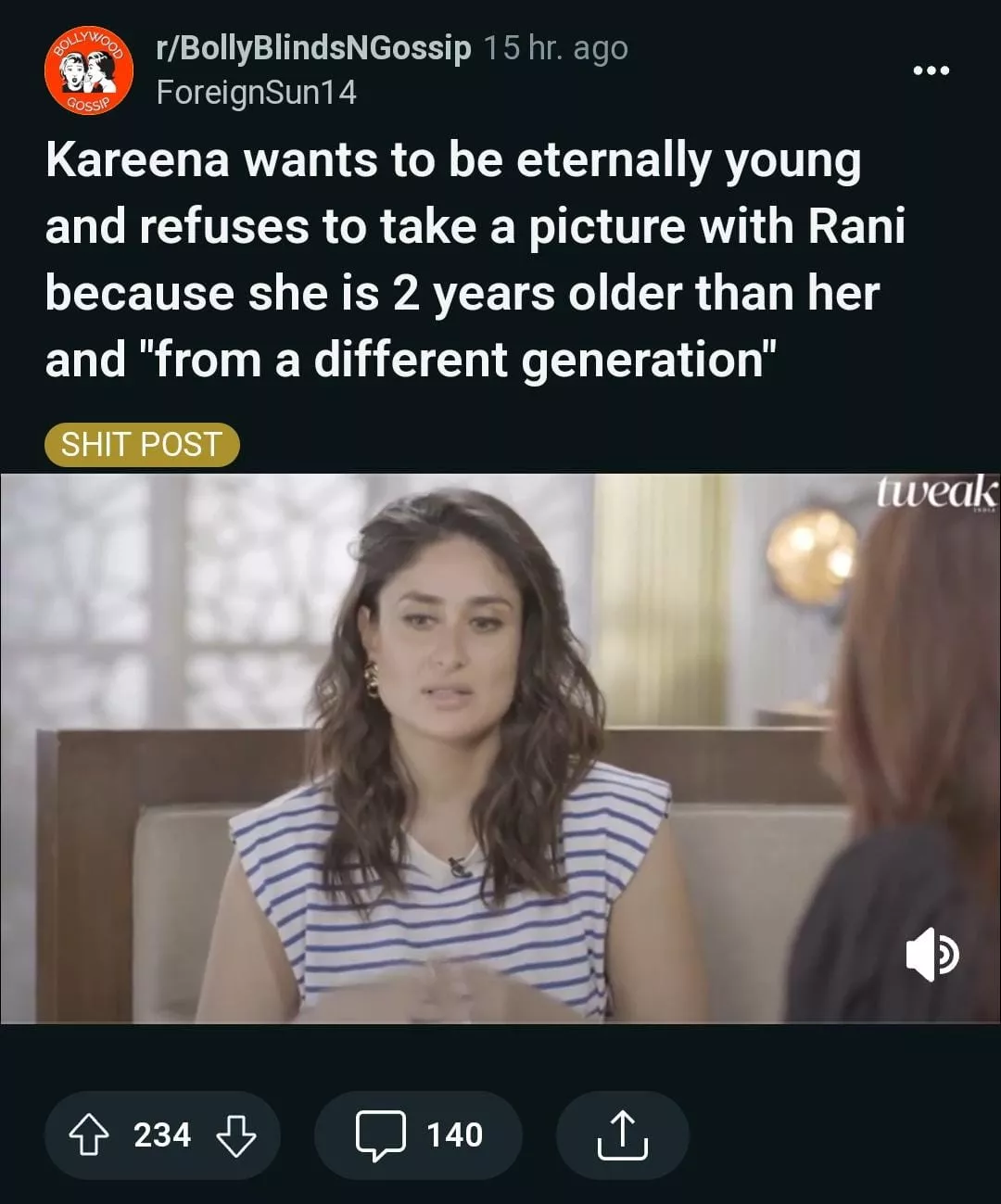Open the 140 comments count
The image size is (1001, 1204).
pyautogui.click(x=454, y=1134)
